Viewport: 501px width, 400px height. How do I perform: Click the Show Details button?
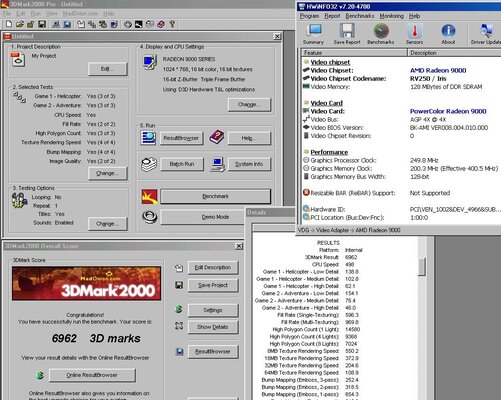(213, 327)
